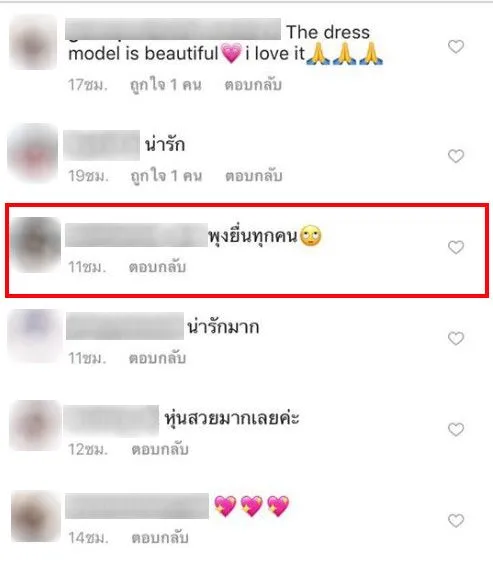Tap heart icon beside 19ชม. น่ารัก comment
The image size is (493, 567).
click(456, 156)
